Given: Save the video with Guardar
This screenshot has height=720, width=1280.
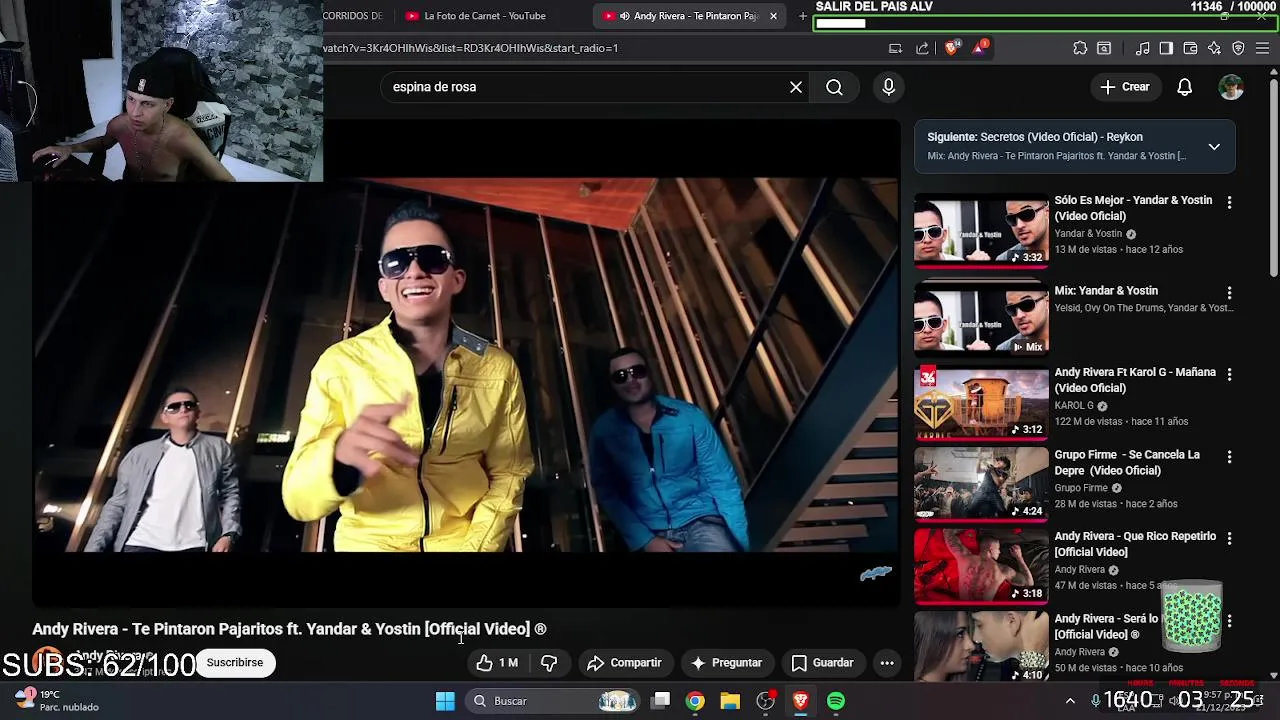Looking at the screenshot, I should (x=822, y=663).
